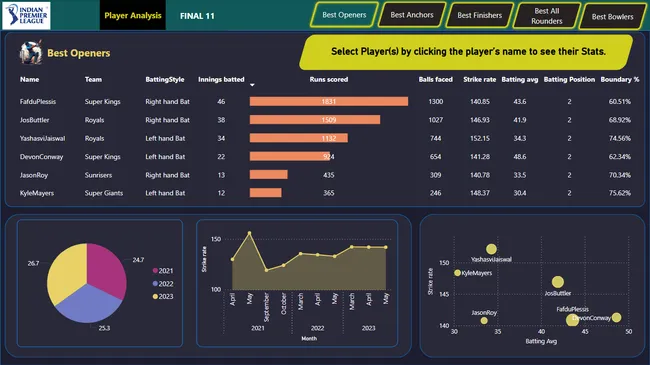Click the 26.7 pie chart data label

click(x=33, y=263)
